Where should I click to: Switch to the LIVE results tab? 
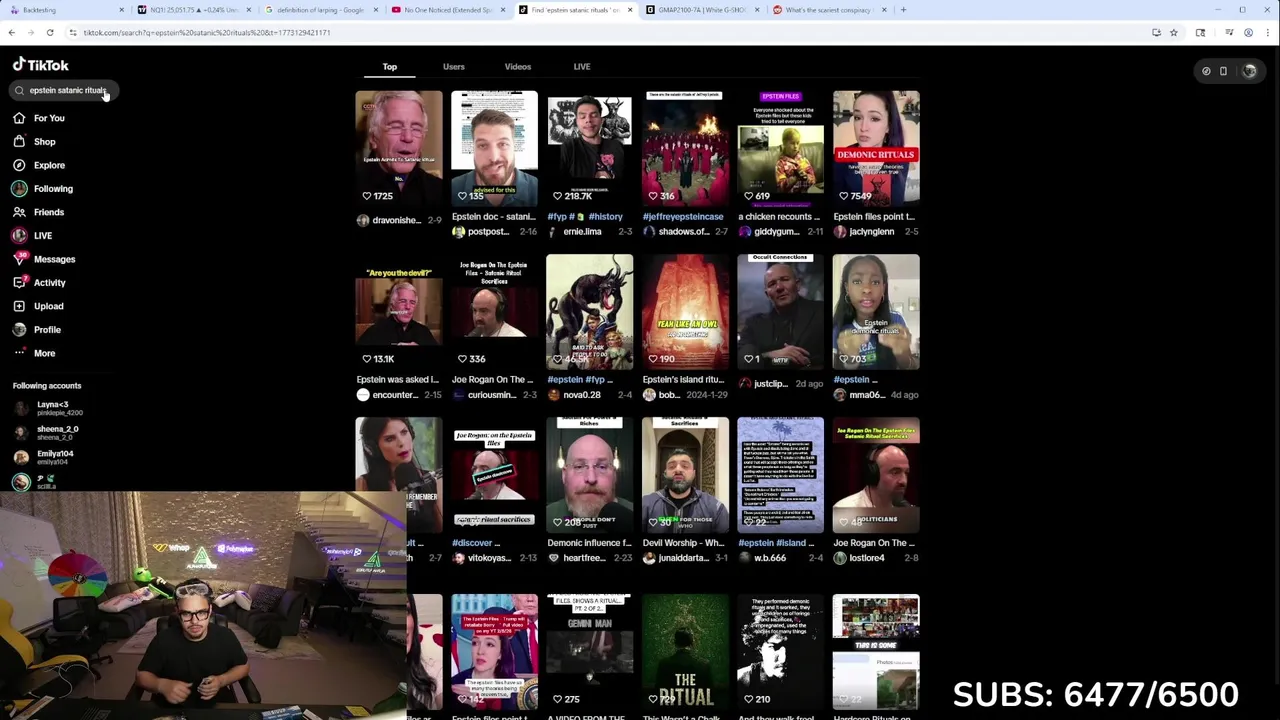tap(582, 67)
